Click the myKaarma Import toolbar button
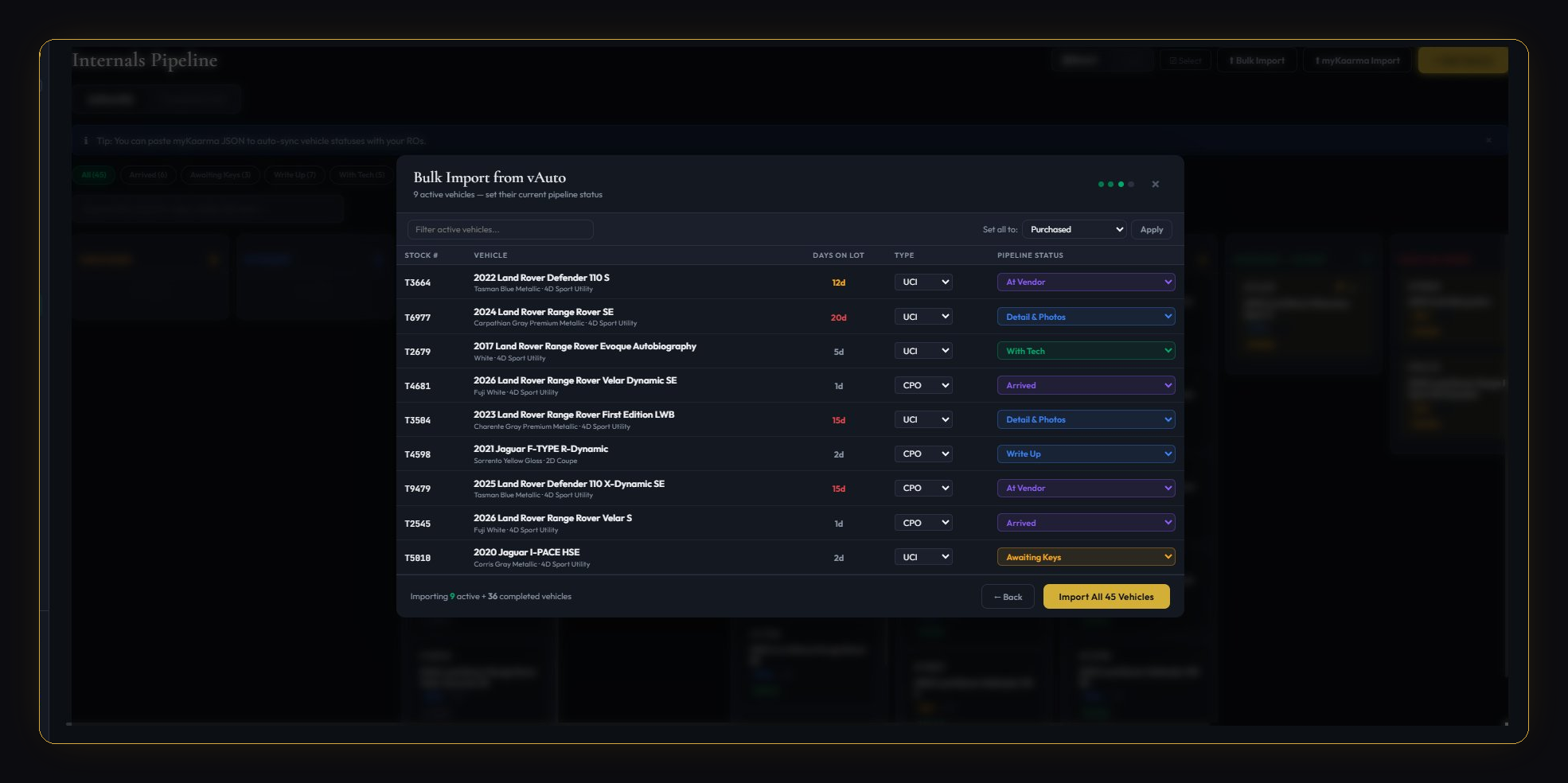The height and width of the screenshot is (783, 1568). (x=1357, y=60)
